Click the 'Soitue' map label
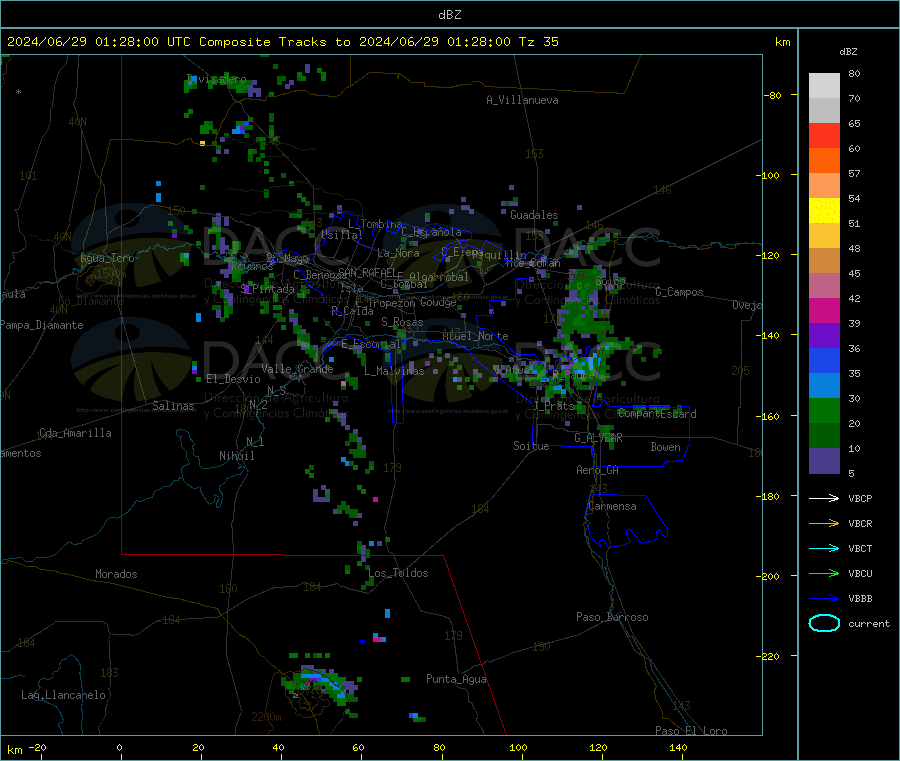 tap(531, 446)
